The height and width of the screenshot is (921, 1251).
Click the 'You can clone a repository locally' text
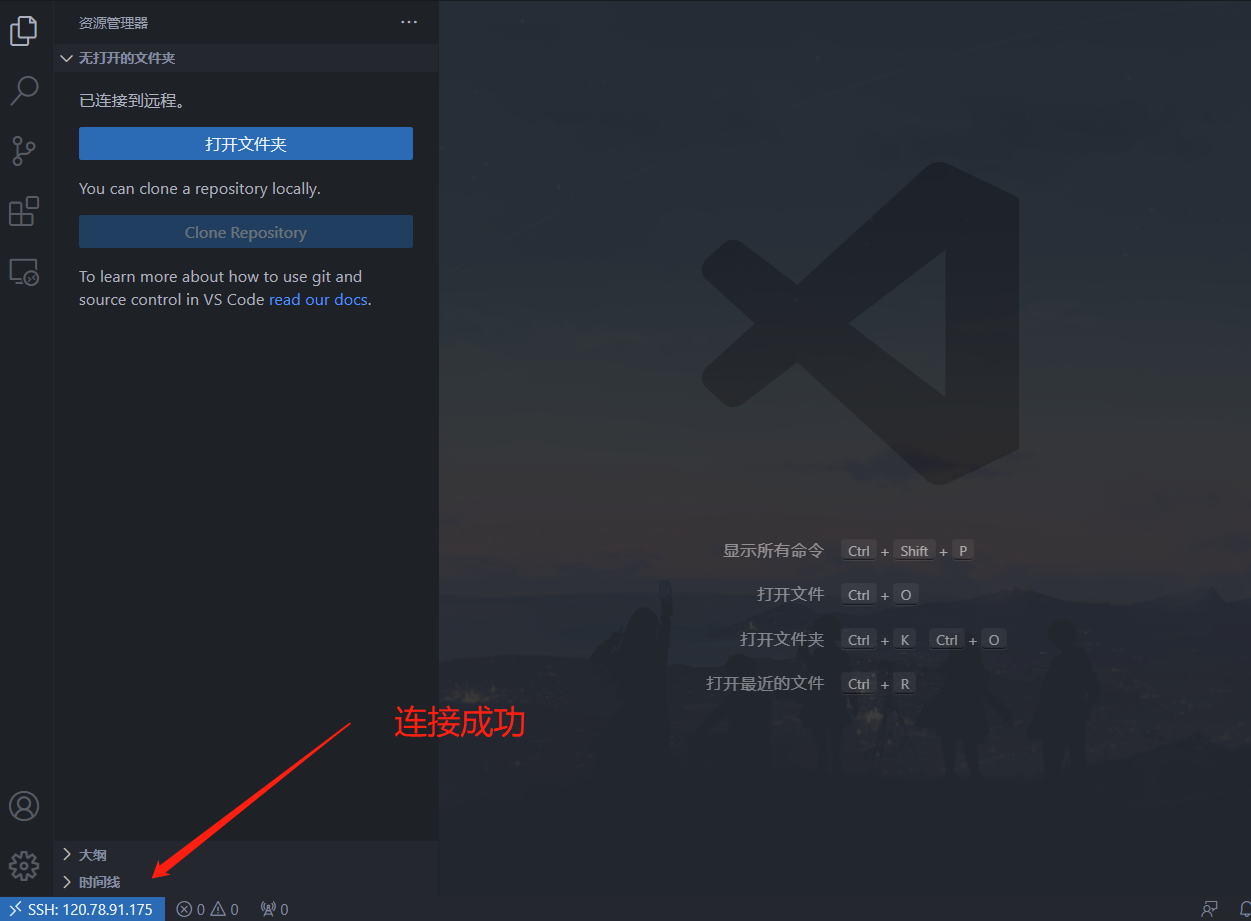point(200,188)
